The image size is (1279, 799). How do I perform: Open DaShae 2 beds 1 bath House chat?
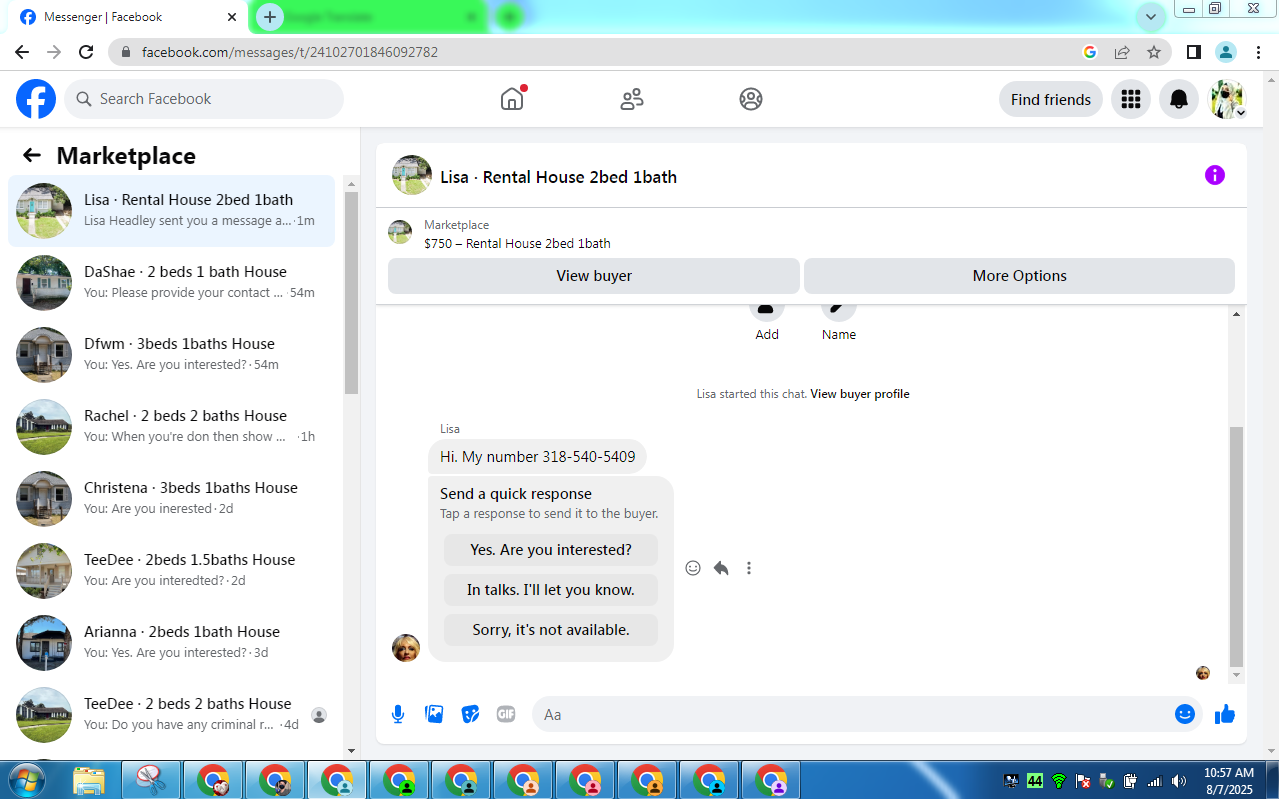[172, 283]
